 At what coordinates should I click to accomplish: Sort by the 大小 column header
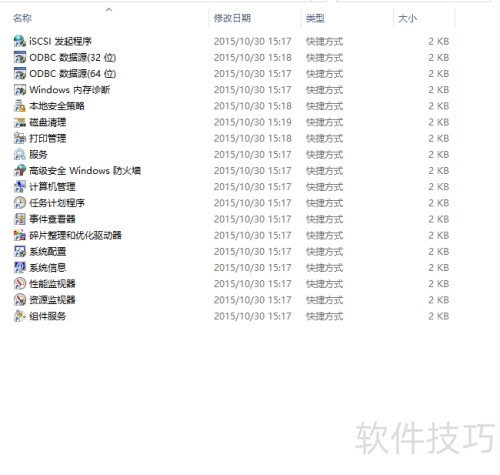point(407,18)
